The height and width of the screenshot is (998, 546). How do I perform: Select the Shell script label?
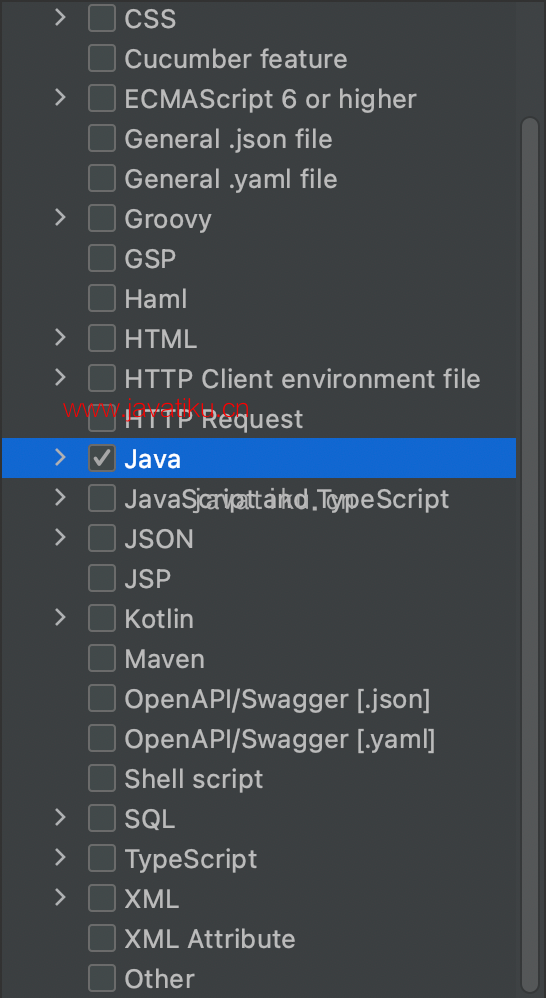[193, 780]
